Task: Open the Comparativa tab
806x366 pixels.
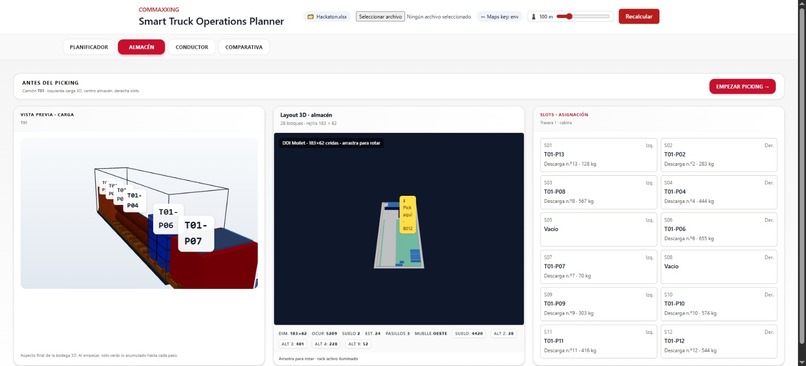Action: (x=244, y=47)
